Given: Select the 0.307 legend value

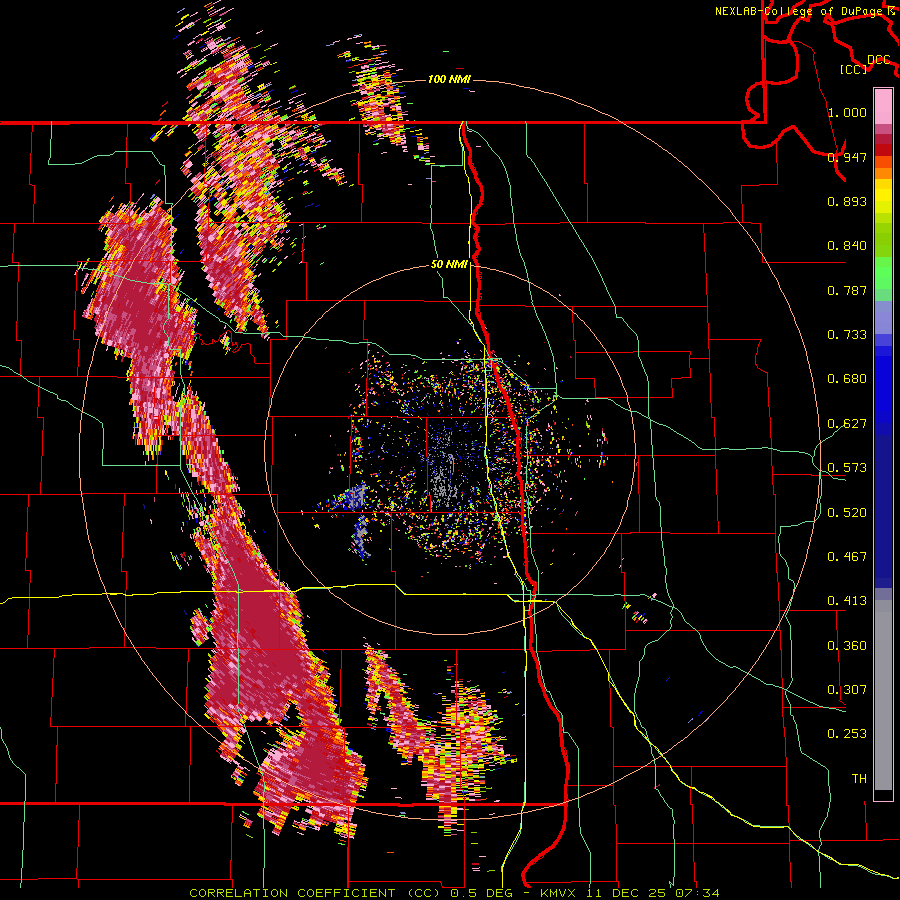Looking at the screenshot, I should (x=847, y=690).
